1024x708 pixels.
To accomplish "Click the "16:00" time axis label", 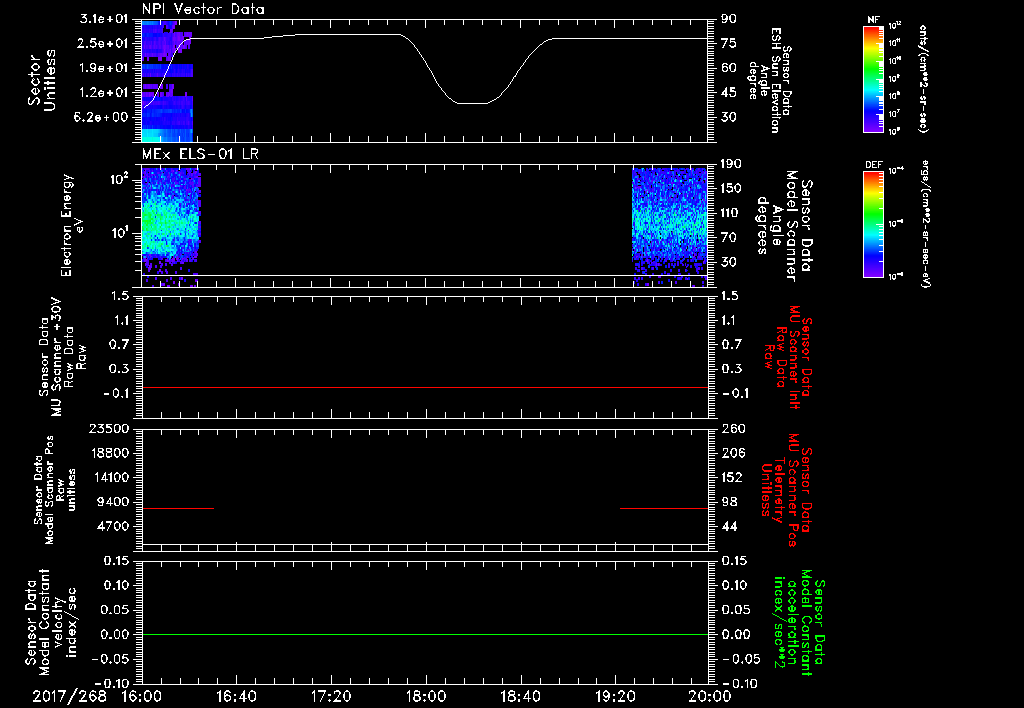I will point(142,696).
